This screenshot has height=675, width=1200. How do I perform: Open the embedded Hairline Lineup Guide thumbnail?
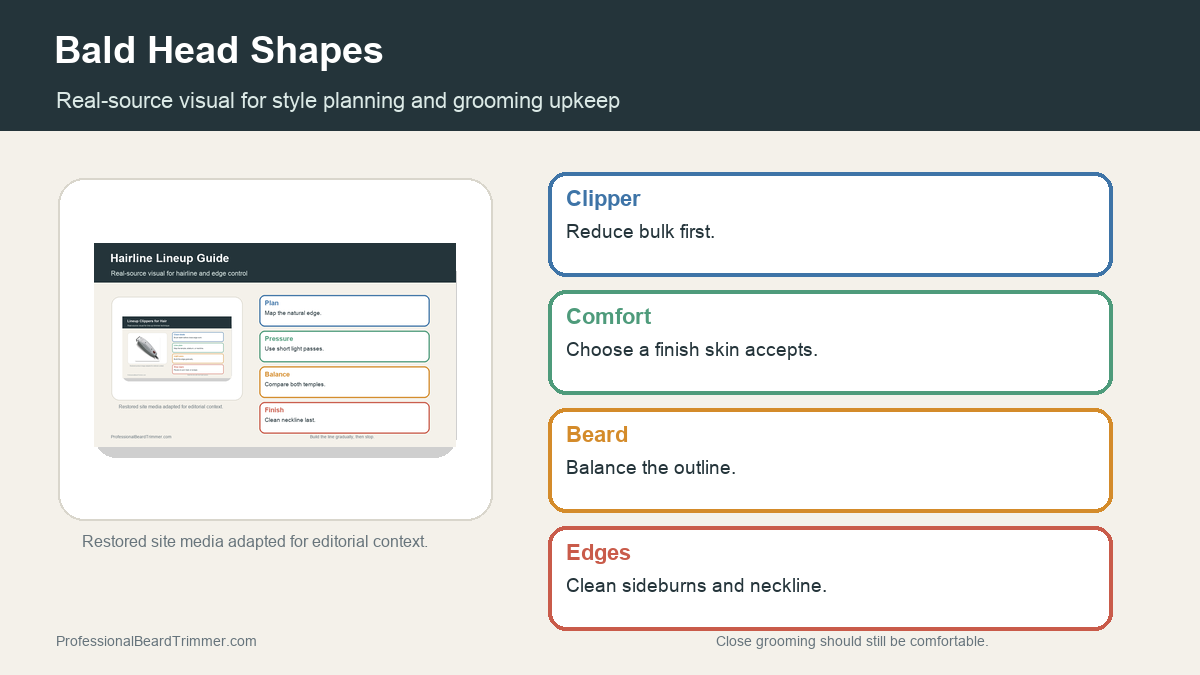[x=275, y=350]
